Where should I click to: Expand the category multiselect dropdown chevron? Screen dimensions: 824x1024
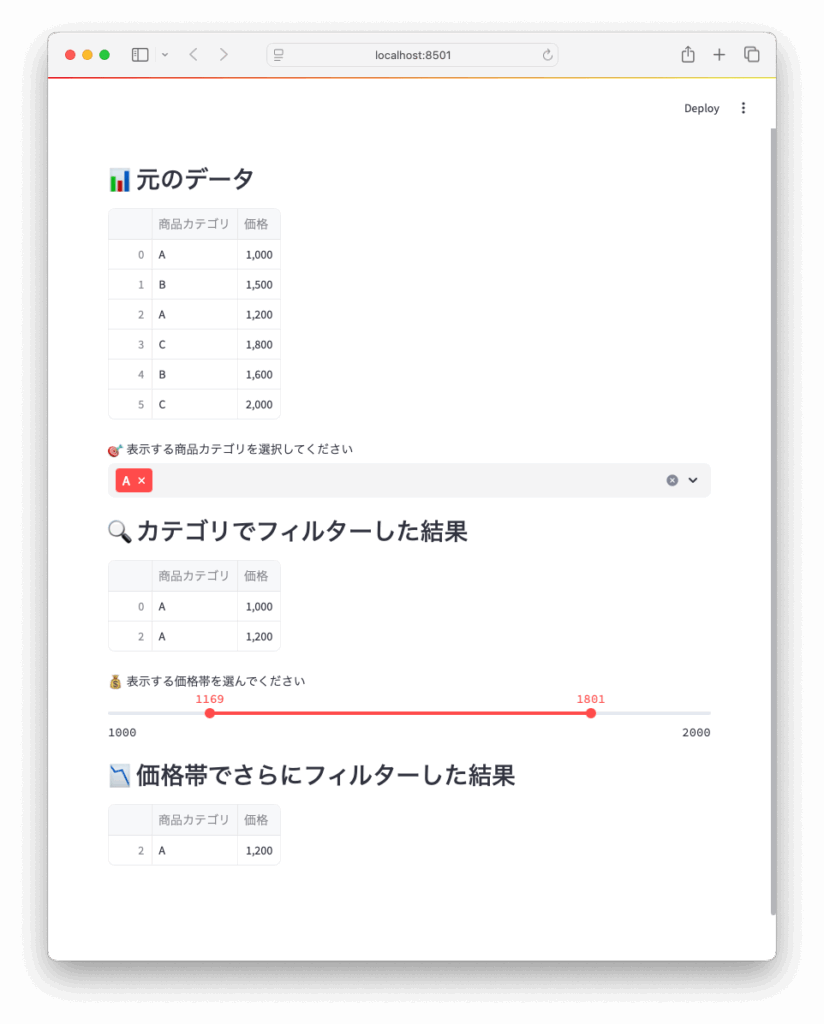pos(693,481)
